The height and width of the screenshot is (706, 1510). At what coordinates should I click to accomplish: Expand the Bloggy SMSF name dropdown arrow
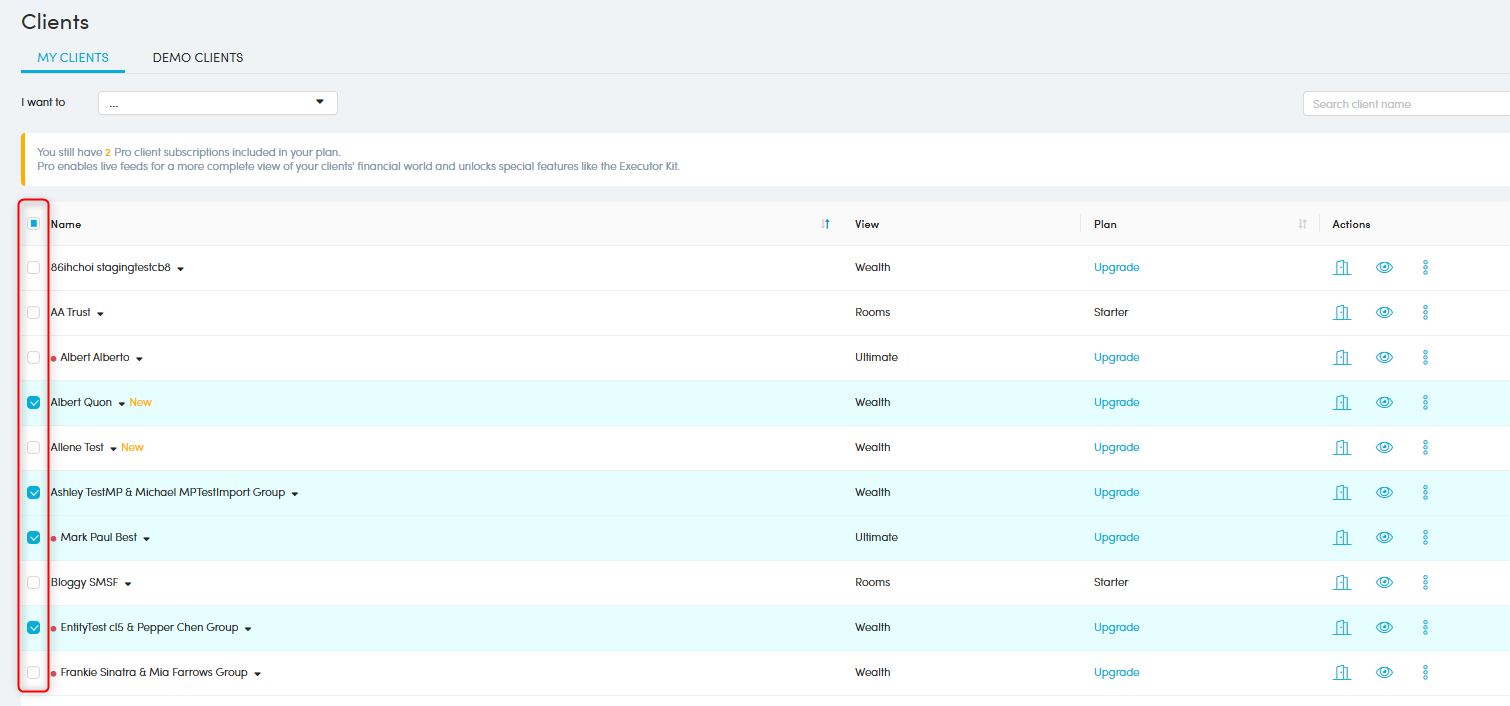click(128, 584)
